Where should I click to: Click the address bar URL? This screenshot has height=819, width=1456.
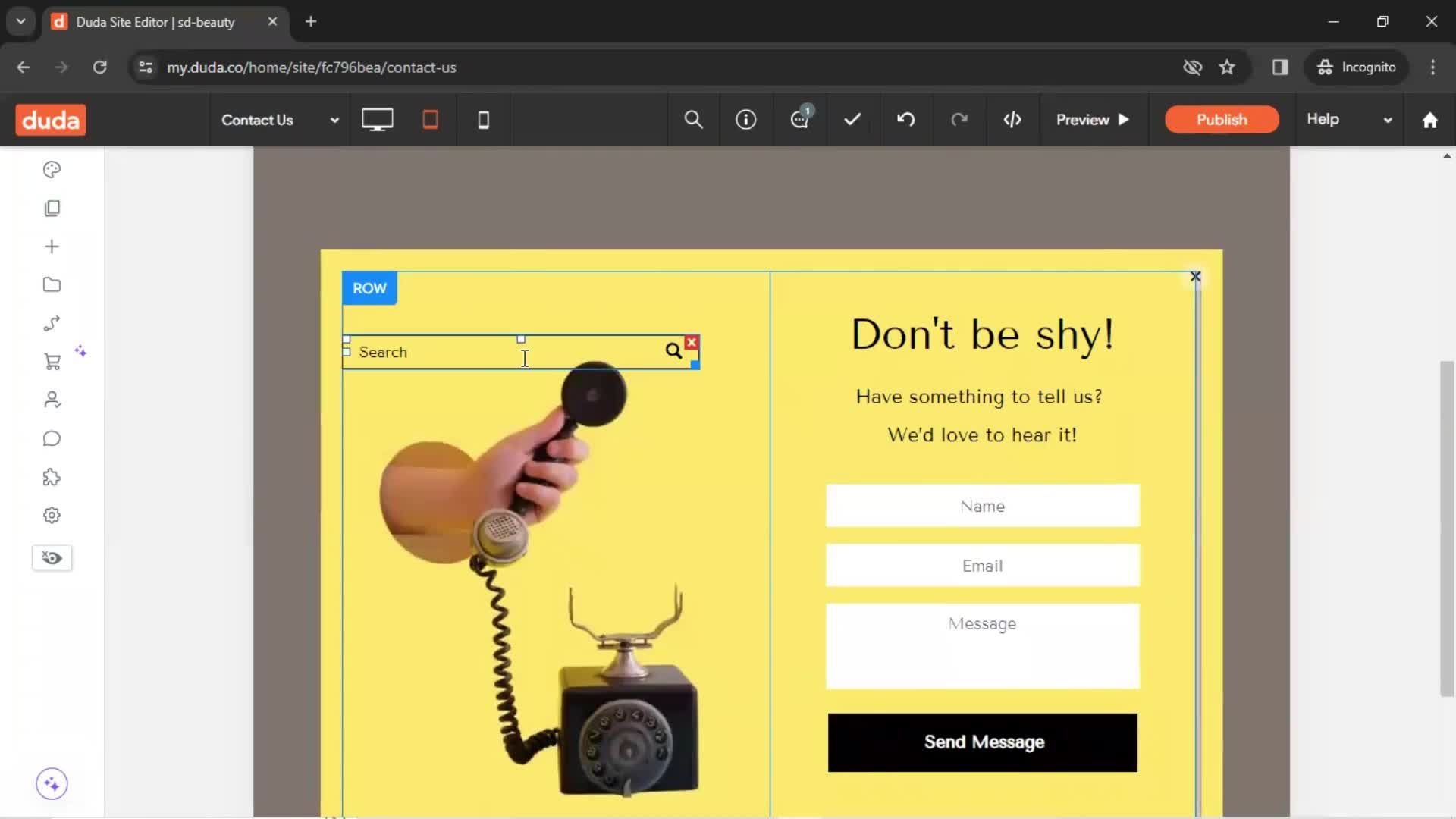coord(312,67)
